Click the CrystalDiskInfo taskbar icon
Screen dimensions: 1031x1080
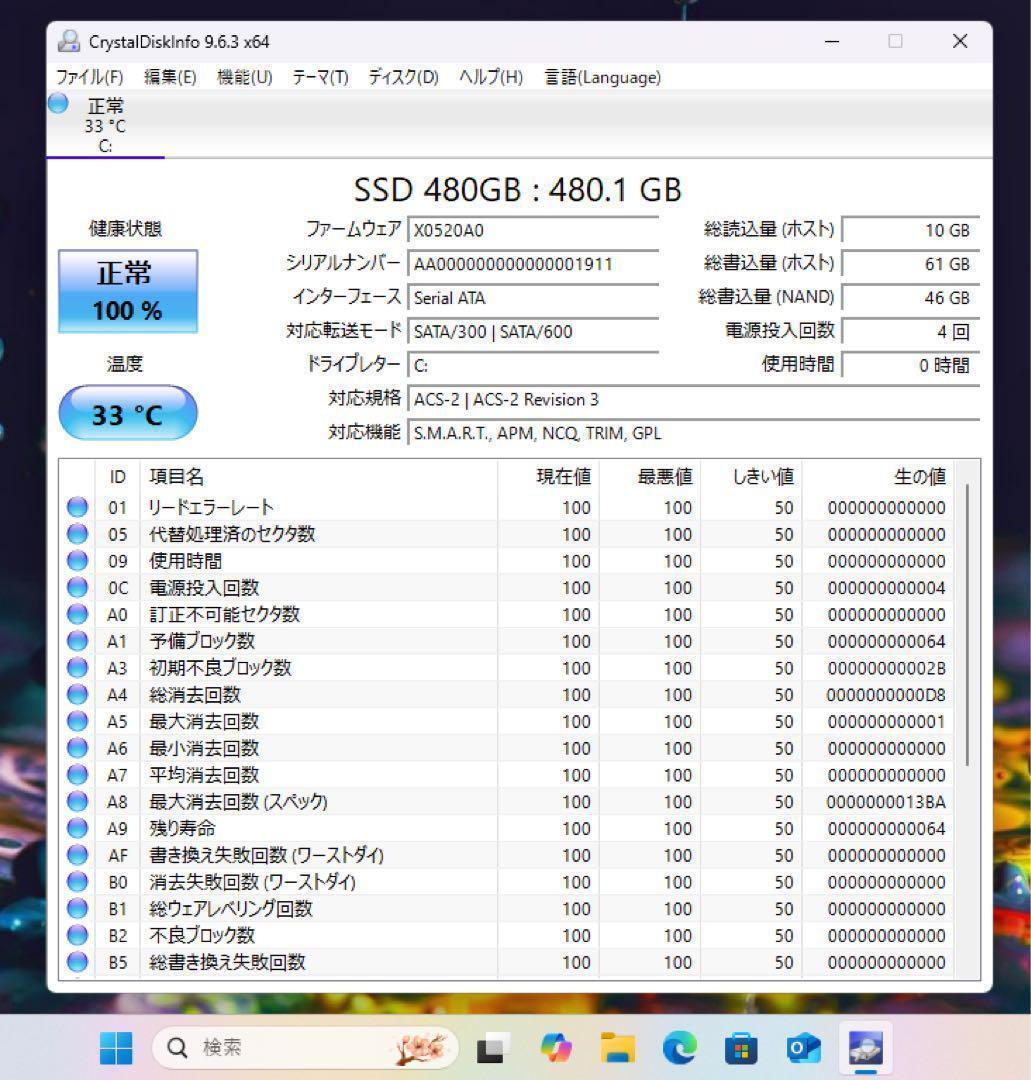pyautogui.click(x=866, y=1048)
